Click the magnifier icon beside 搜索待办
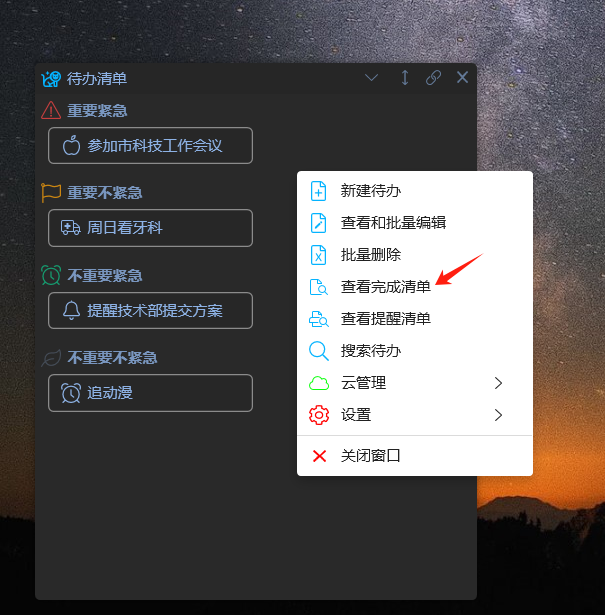This screenshot has width=605, height=615. (319, 351)
